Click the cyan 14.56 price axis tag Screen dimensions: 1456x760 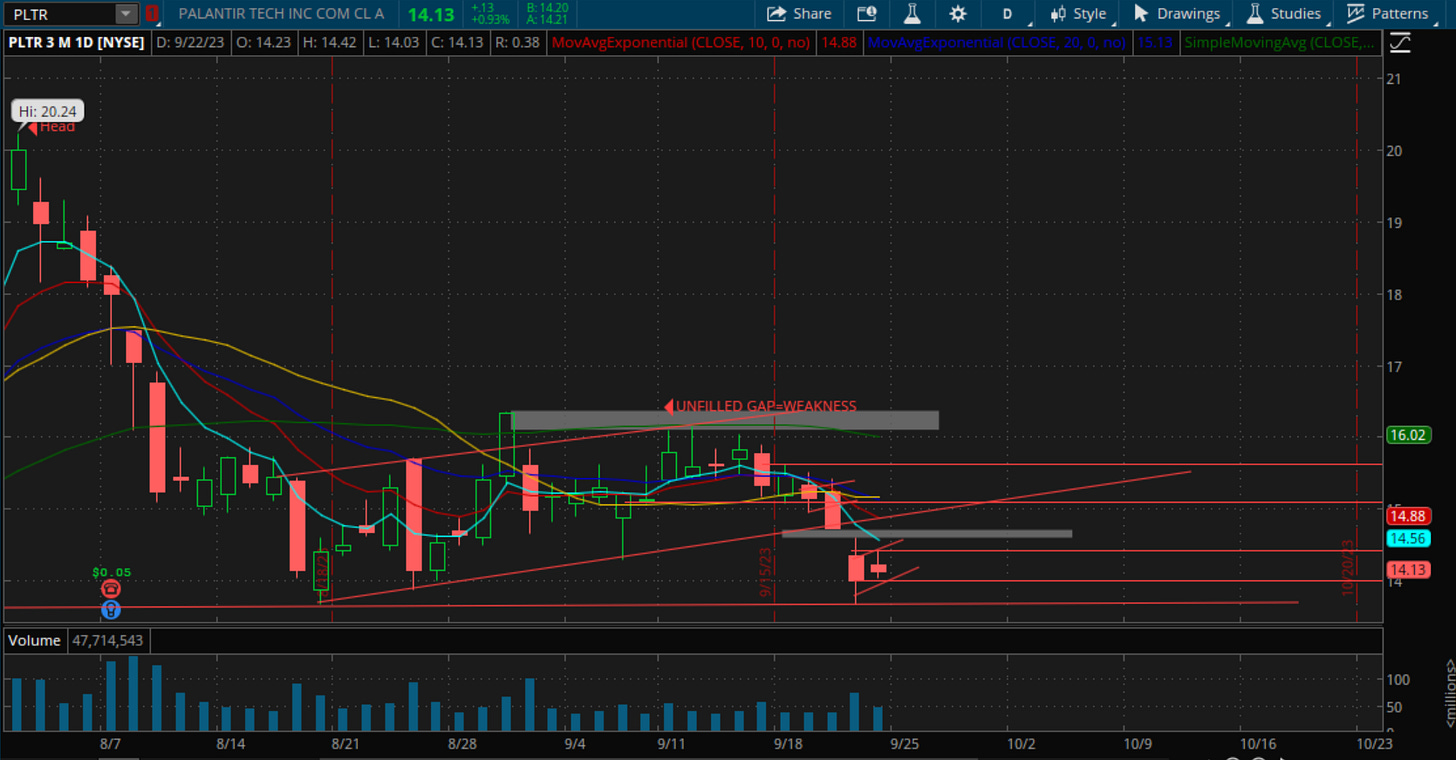(x=1407, y=538)
